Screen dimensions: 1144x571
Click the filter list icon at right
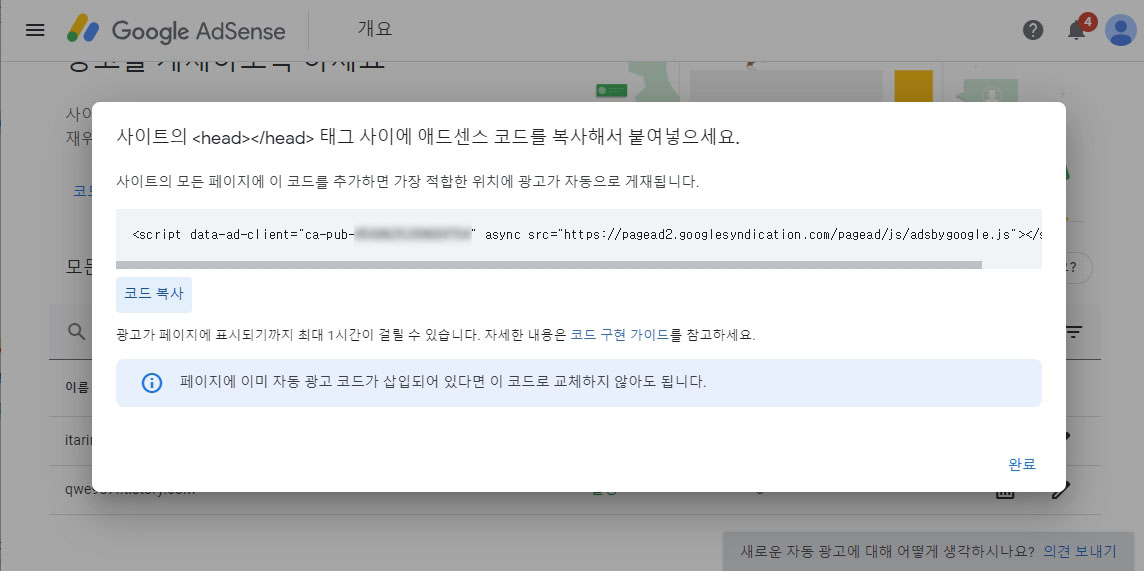pos(1073,333)
